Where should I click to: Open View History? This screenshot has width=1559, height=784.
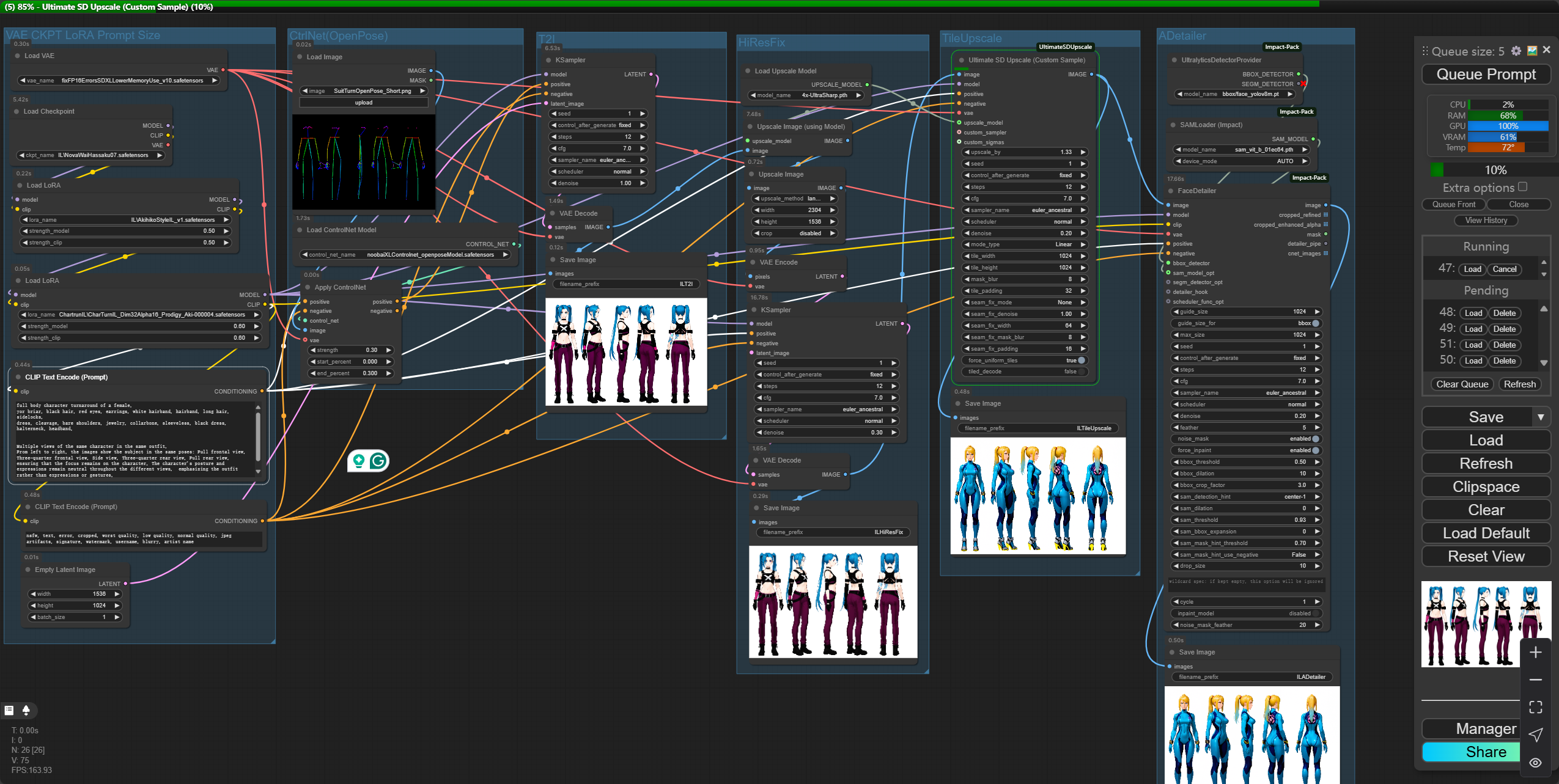1486,221
